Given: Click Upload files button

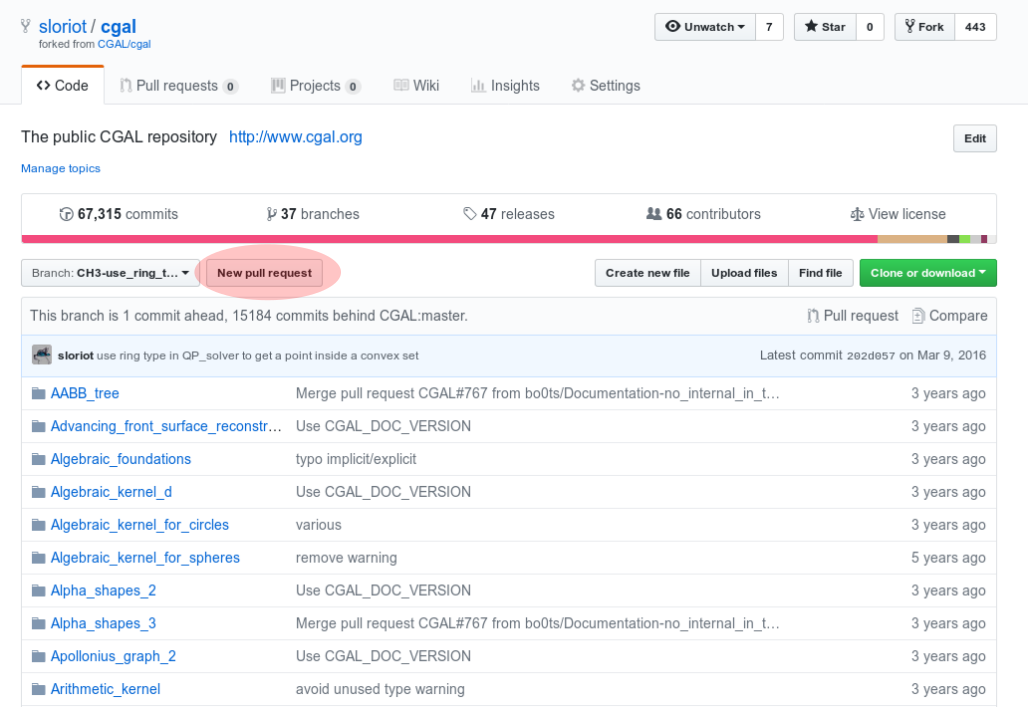Looking at the screenshot, I should pyautogui.click(x=744, y=273).
